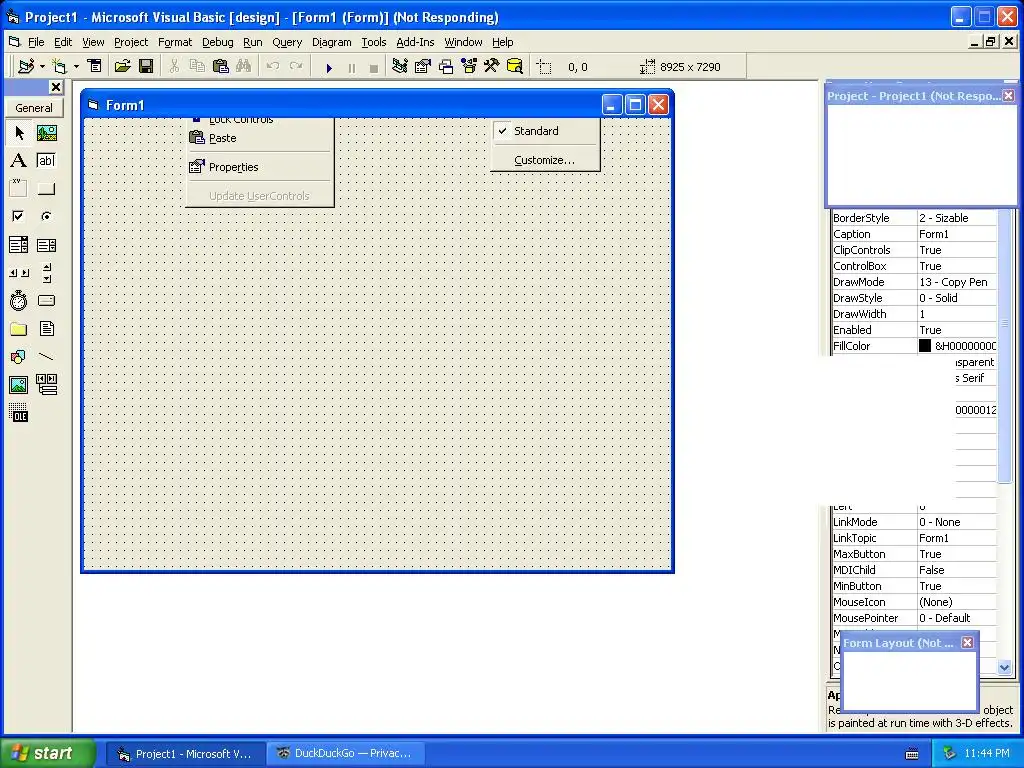Screen dimensions: 1024x768
Task: Open the Debug menu
Action: coord(217,42)
